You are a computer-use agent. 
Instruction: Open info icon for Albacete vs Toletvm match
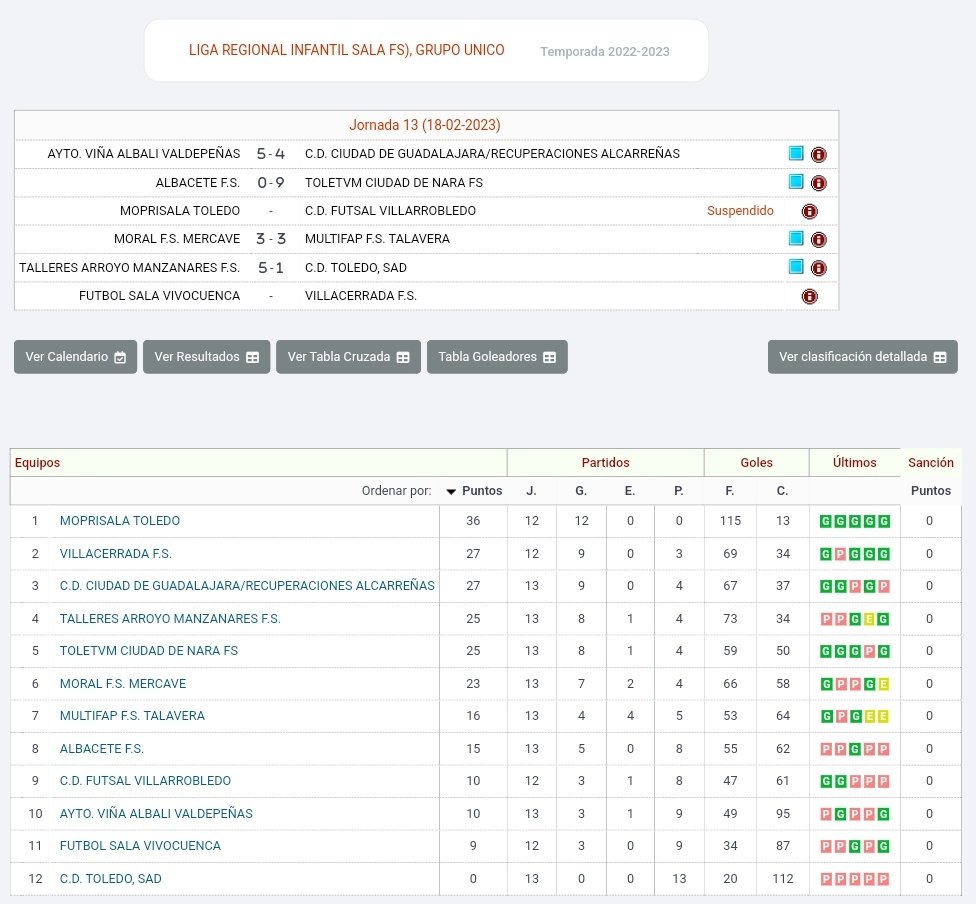point(819,183)
